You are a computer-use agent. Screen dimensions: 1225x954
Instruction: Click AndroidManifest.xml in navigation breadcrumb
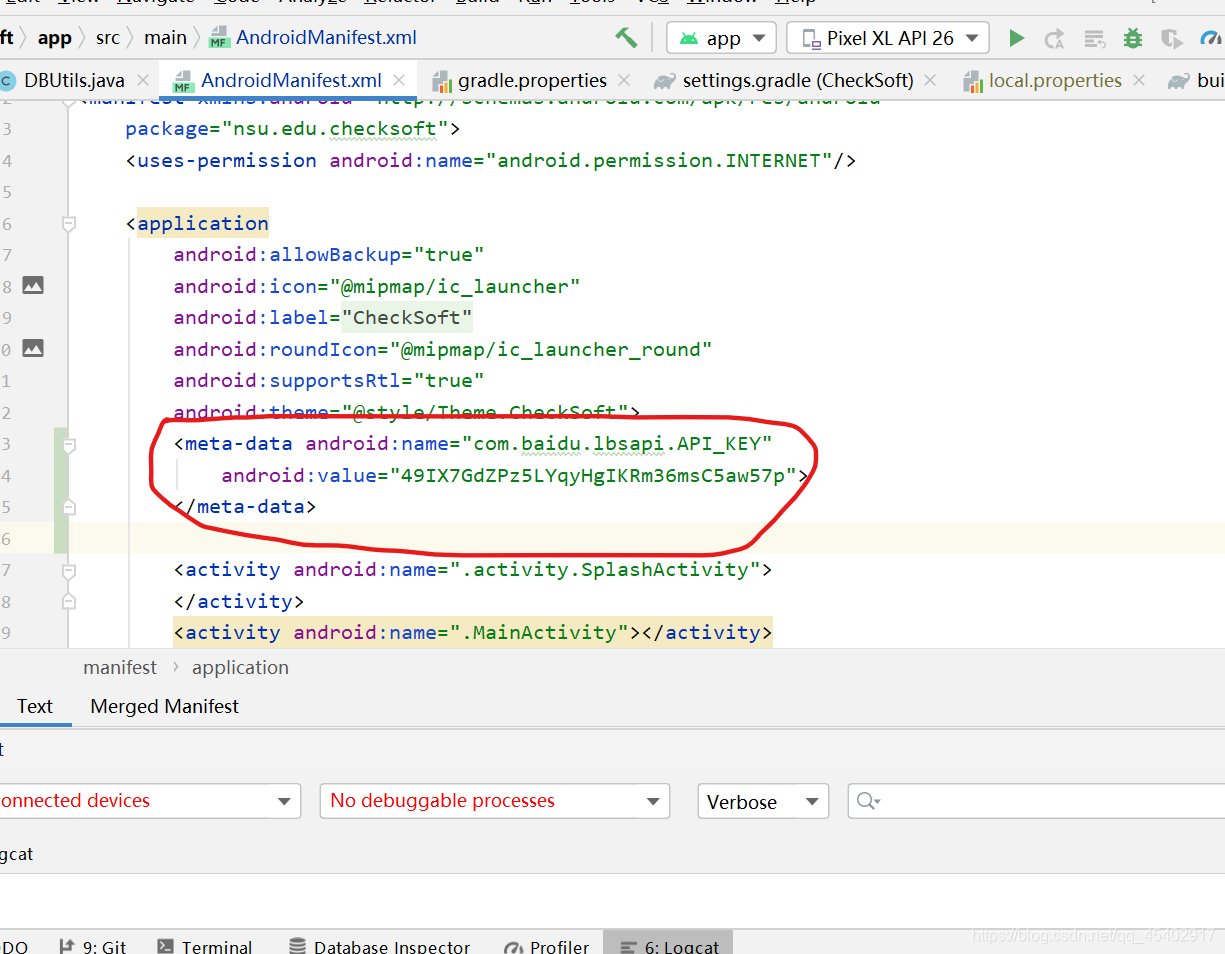click(313, 38)
